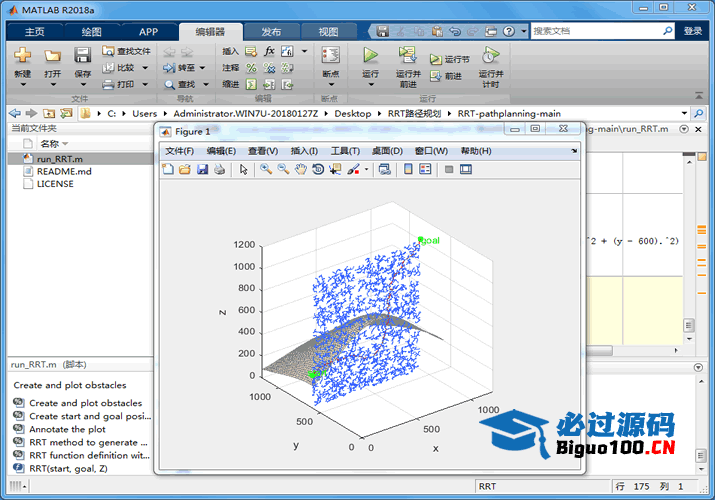Open brush color dropdown arrow
715x500 pixels.
[366, 170]
